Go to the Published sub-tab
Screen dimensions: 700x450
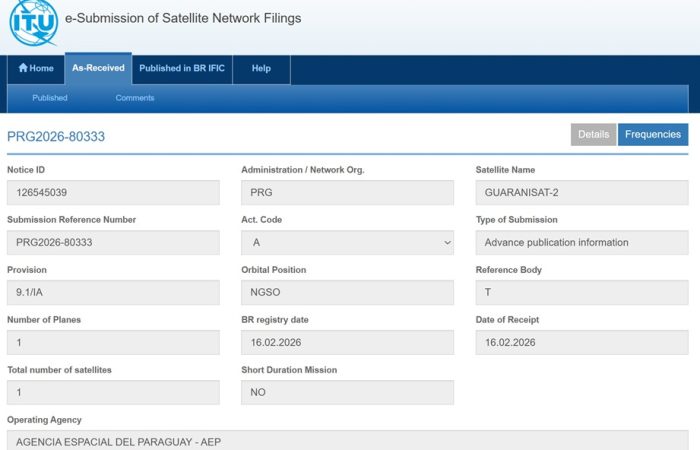(x=50, y=98)
